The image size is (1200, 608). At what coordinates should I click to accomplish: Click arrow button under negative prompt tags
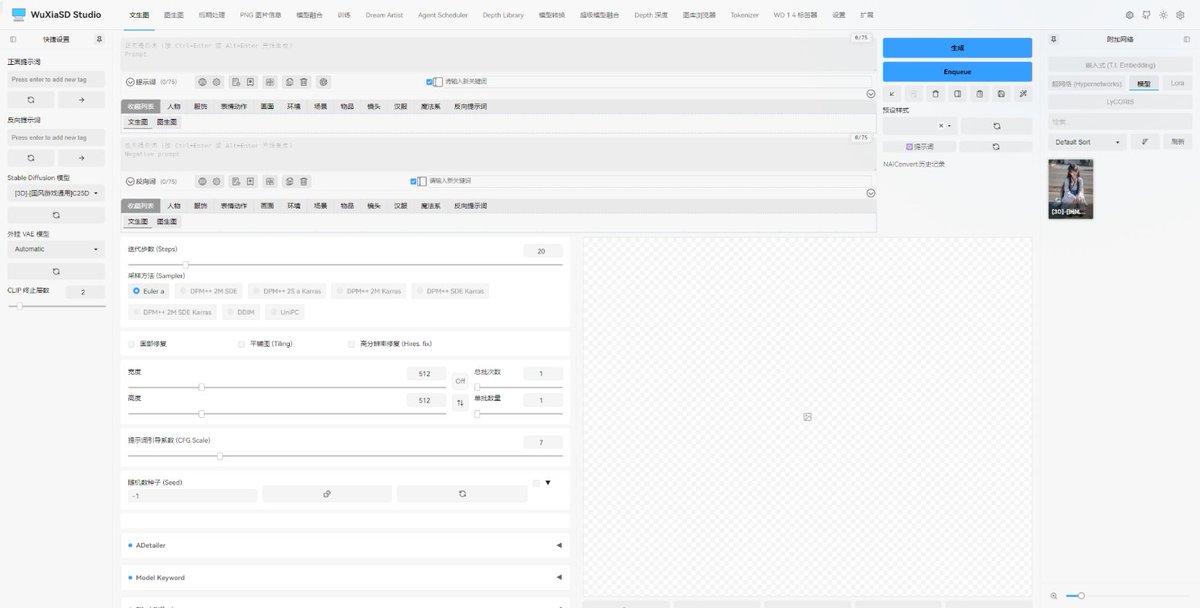point(81,158)
